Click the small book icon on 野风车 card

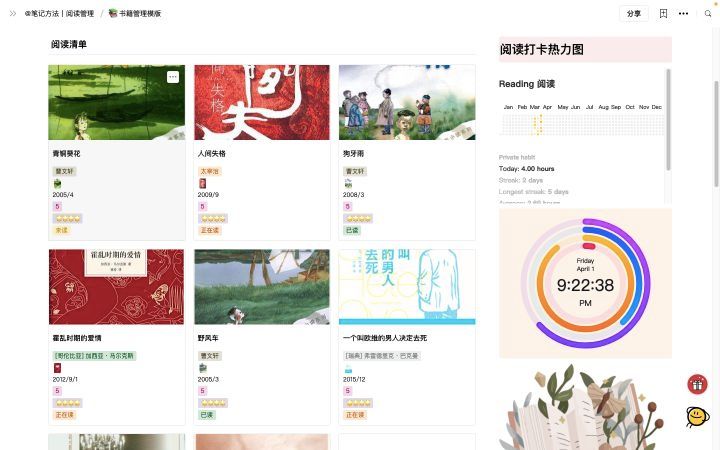coord(202,368)
